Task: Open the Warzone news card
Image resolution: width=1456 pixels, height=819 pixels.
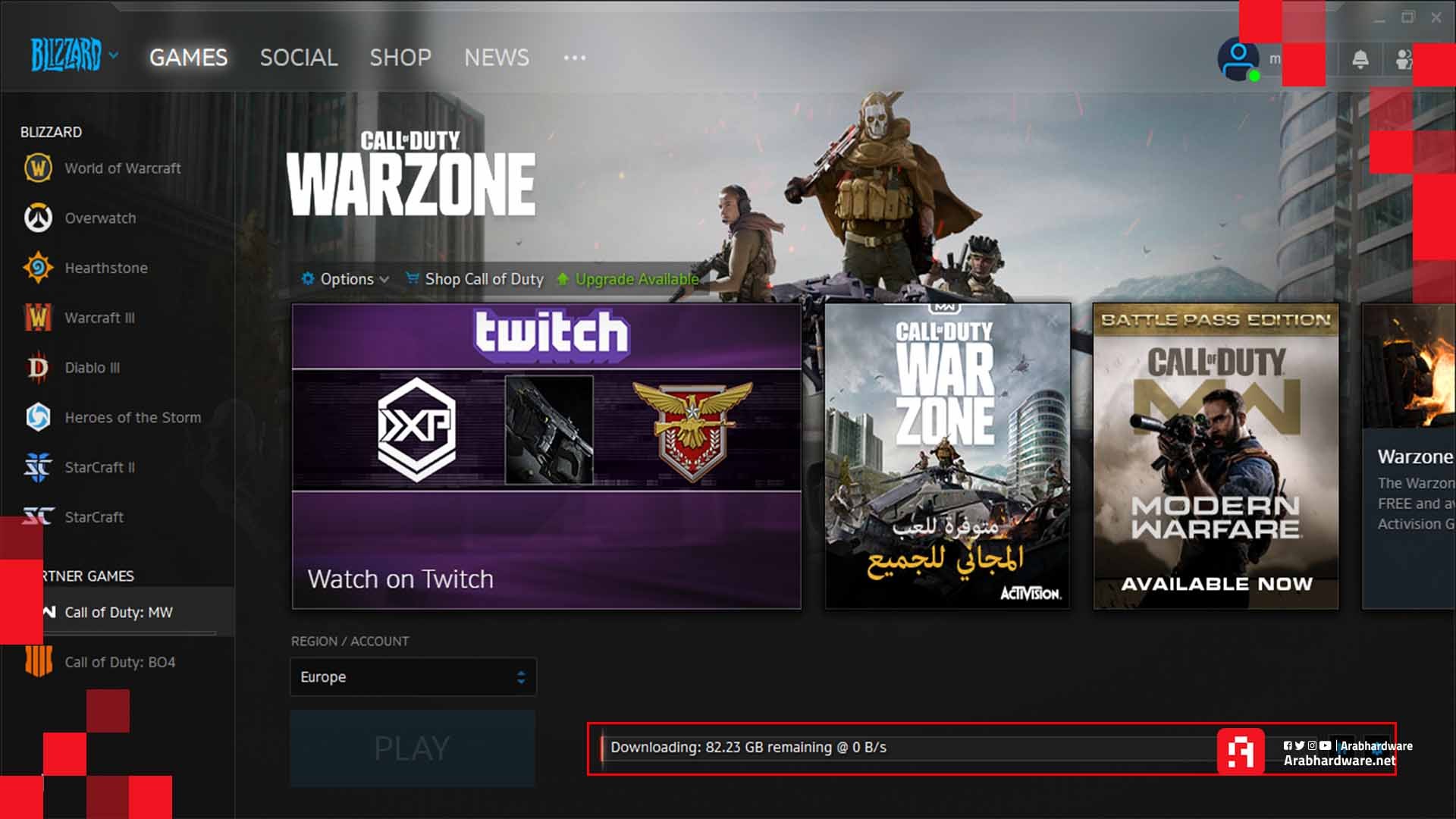Action: 1409,457
